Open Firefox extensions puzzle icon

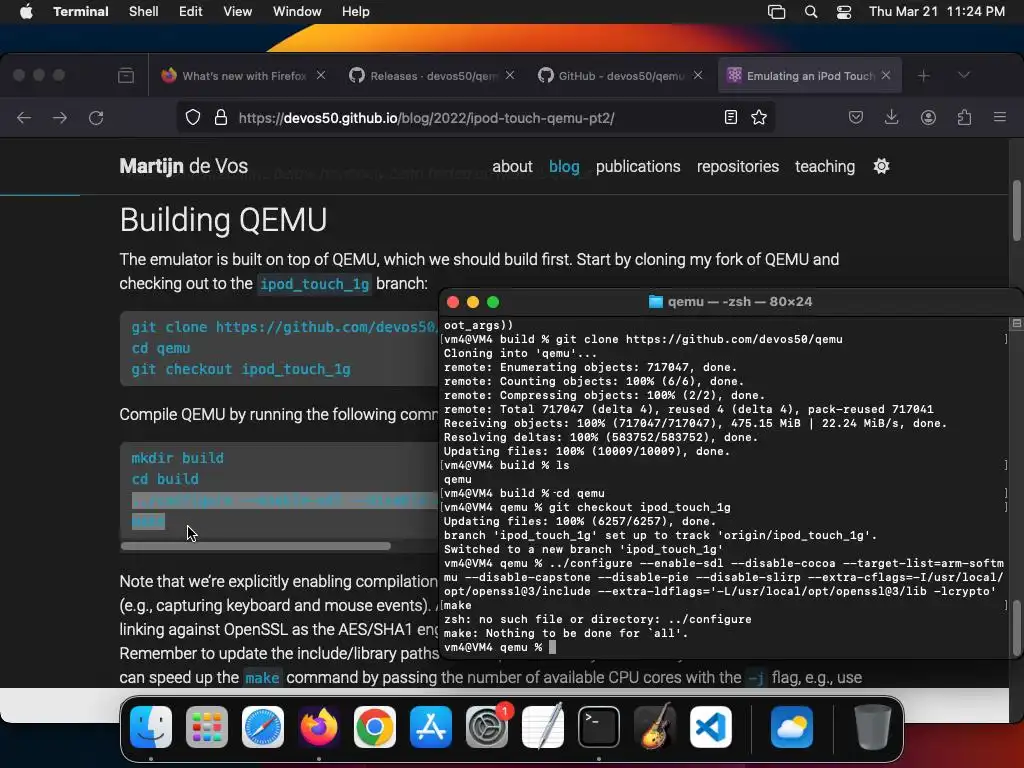(x=964, y=118)
